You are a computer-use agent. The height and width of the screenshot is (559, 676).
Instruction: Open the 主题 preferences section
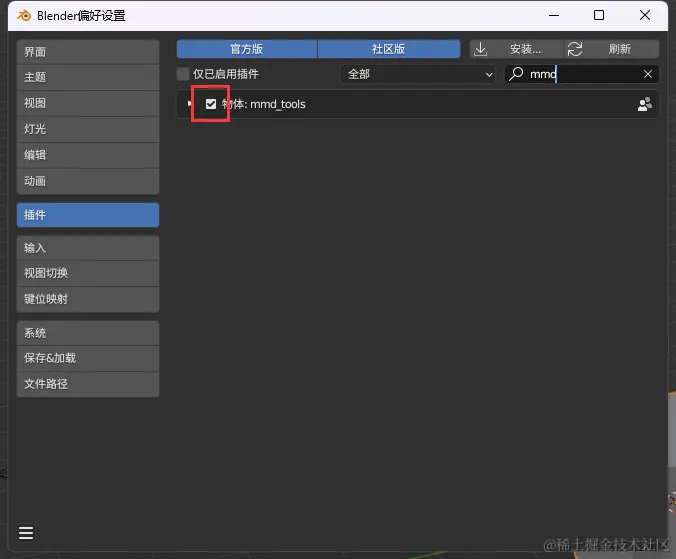click(88, 78)
